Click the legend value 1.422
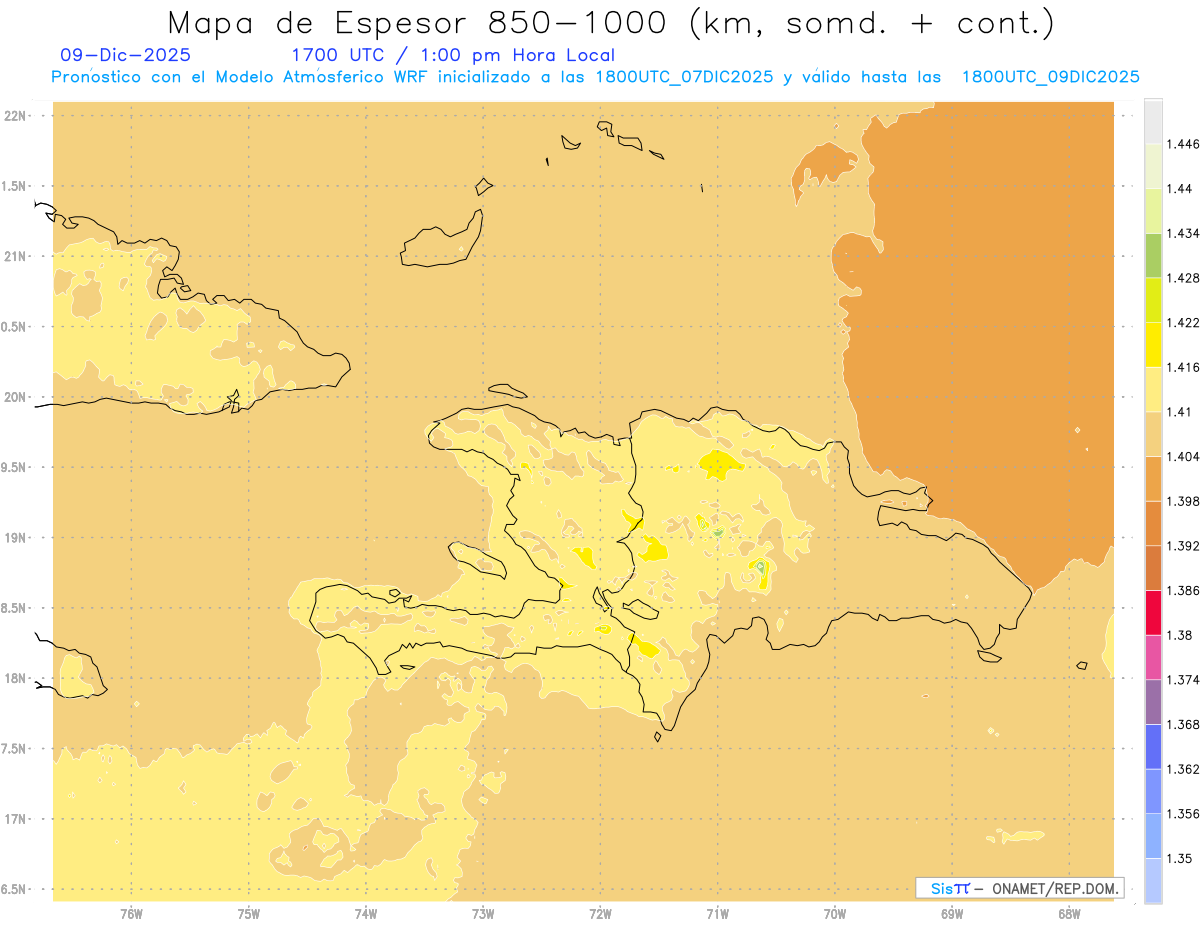The width and height of the screenshot is (1200, 927). 1182,322
